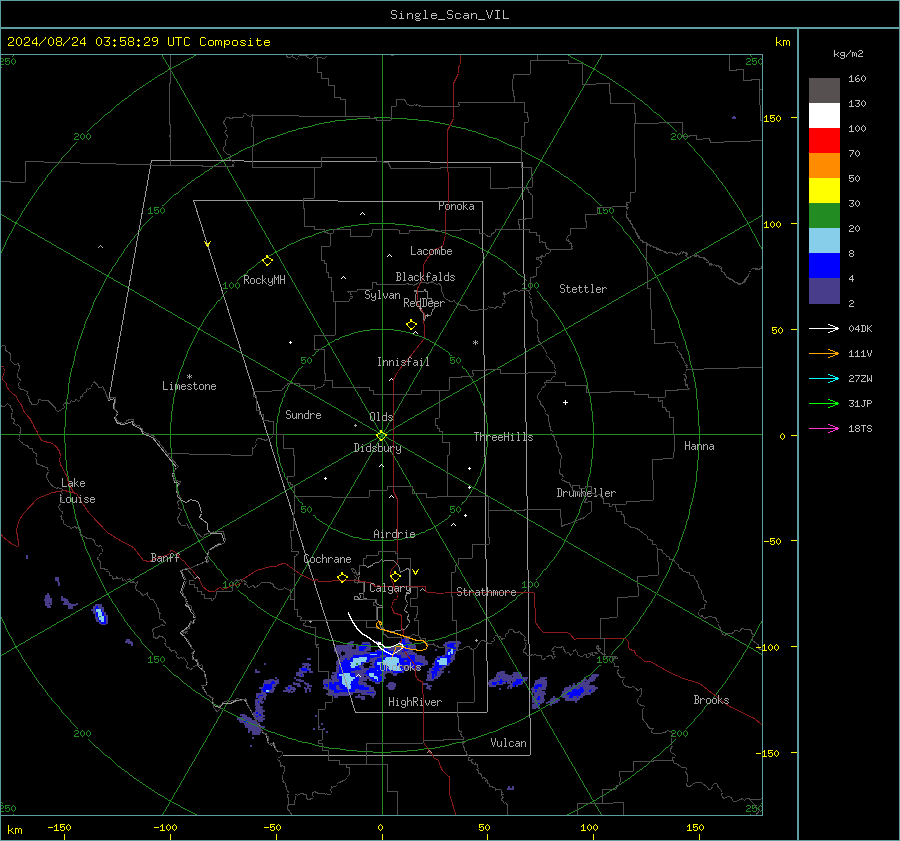Click the Didsbury map label

point(377,448)
